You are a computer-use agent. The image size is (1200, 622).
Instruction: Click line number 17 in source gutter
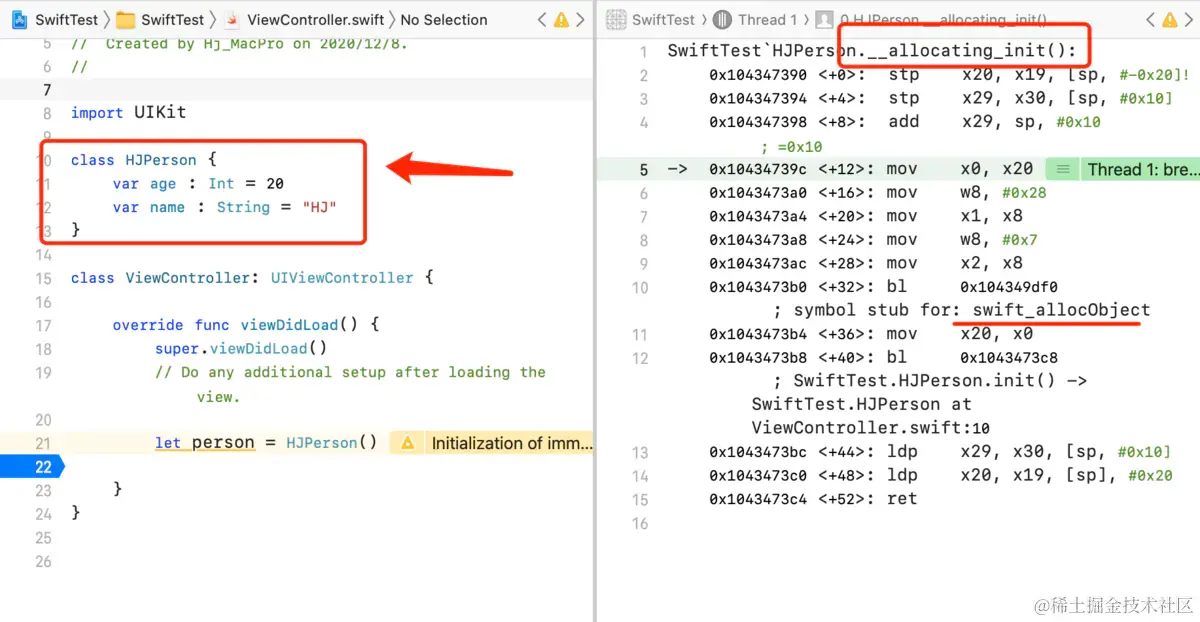coord(42,325)
